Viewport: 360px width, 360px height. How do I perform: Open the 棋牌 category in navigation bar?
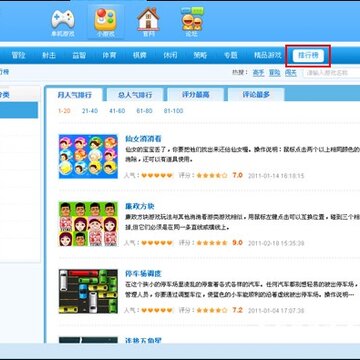(x=140, y=55)
